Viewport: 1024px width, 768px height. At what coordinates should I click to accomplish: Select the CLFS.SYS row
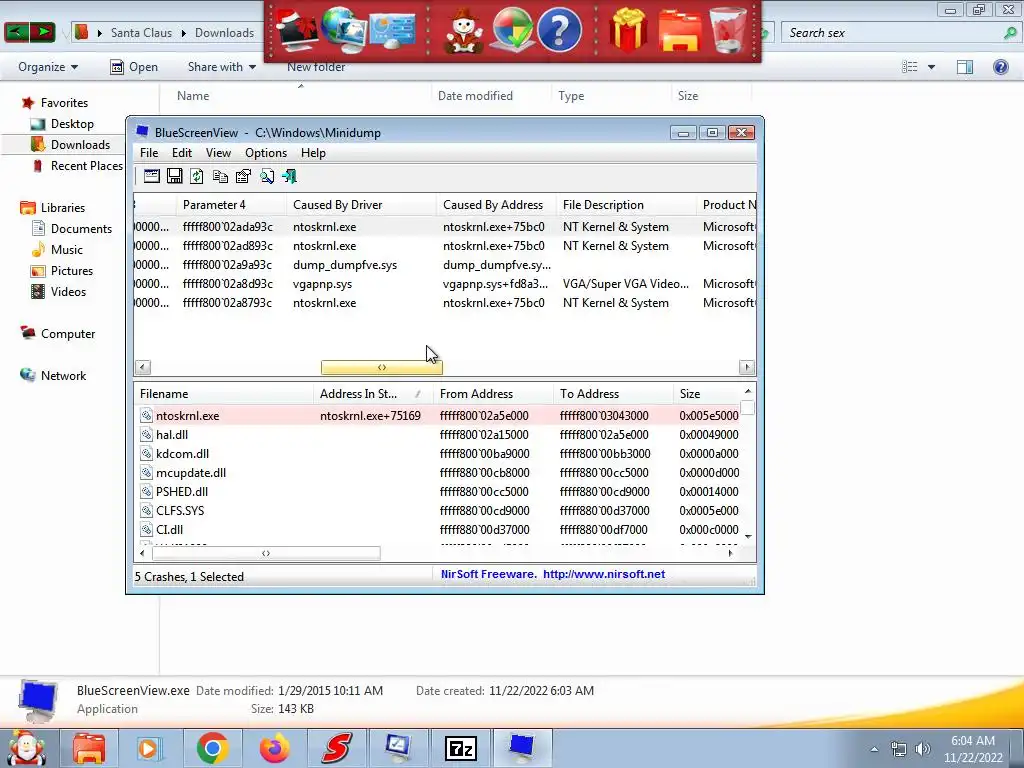pyautogui.click(x=438, y=511)
